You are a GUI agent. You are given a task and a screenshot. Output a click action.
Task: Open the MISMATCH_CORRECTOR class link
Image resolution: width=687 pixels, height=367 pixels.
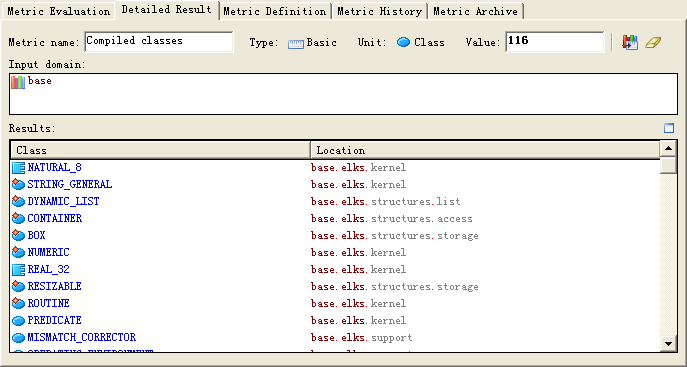pos(81,337)
